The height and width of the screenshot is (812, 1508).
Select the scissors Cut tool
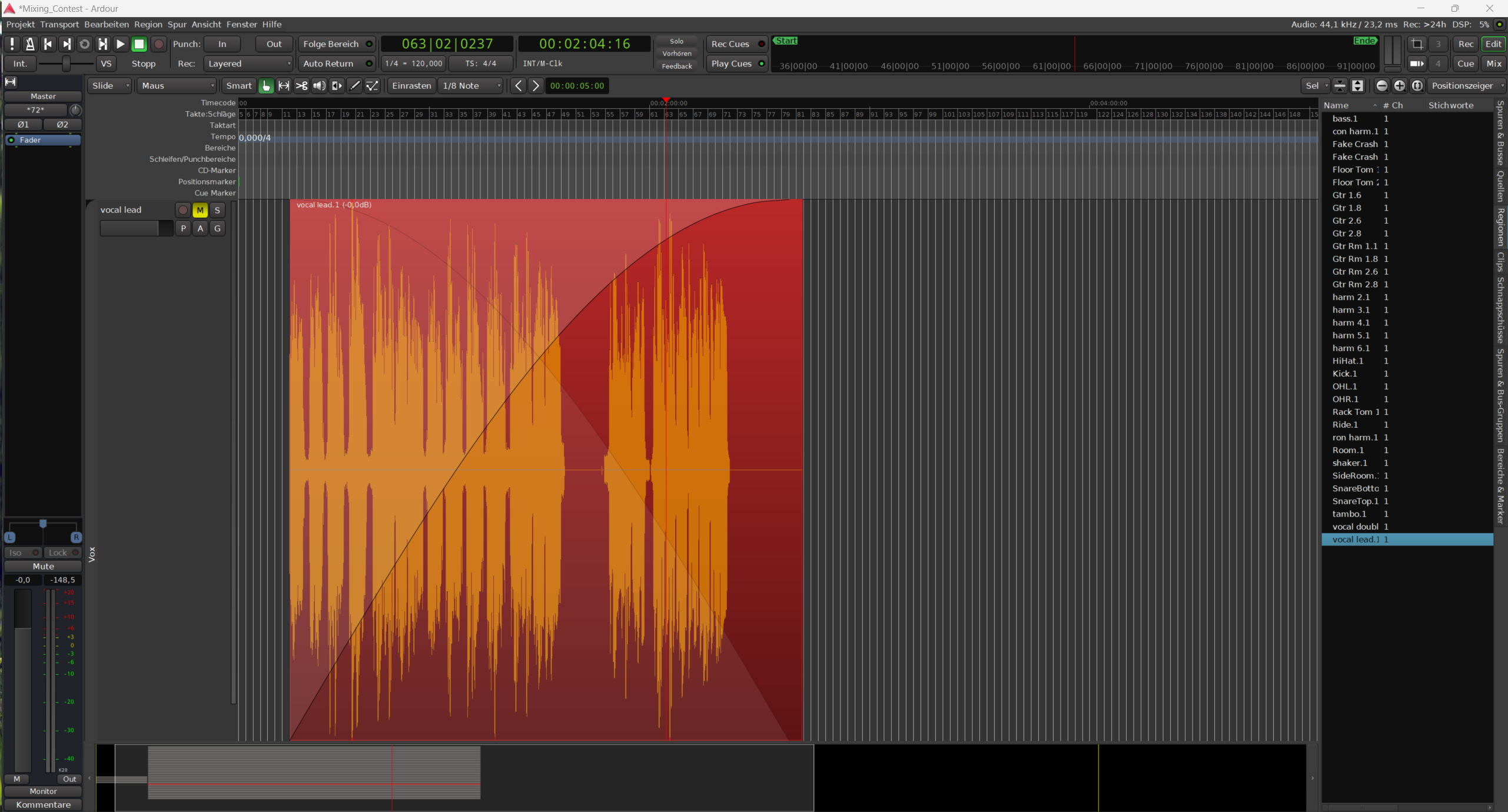pos(301,86)
